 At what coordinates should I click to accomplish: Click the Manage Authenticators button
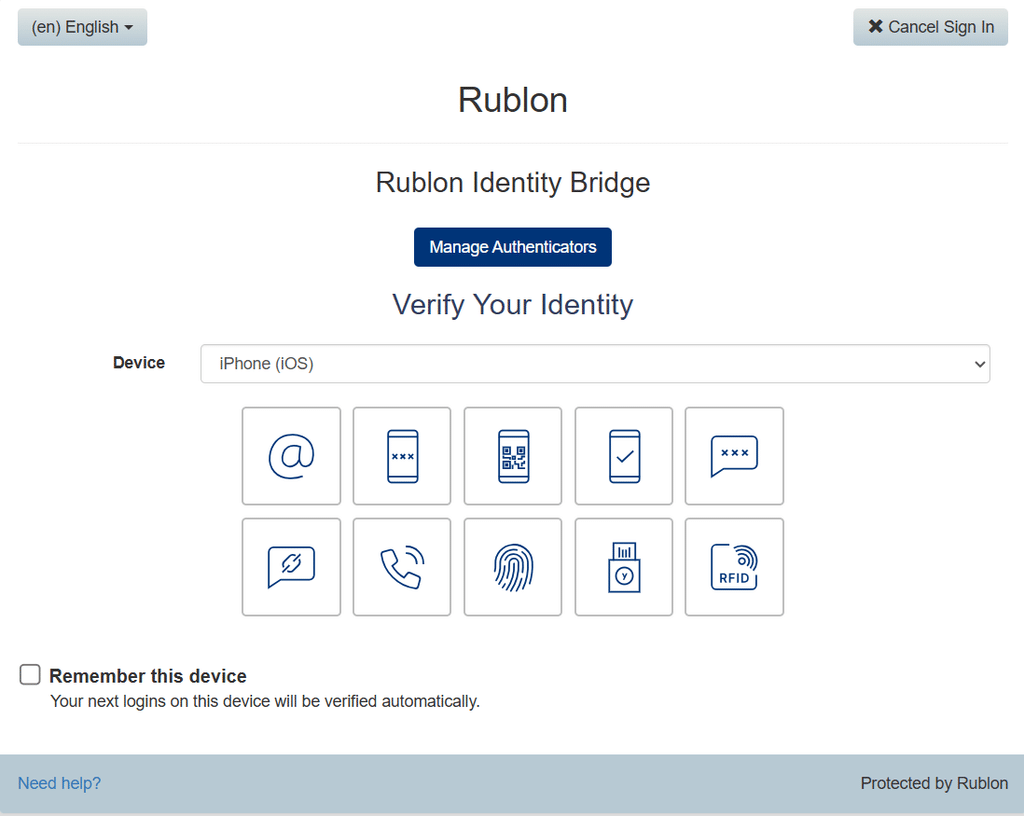pyautogui.click(x=513, y=247)
